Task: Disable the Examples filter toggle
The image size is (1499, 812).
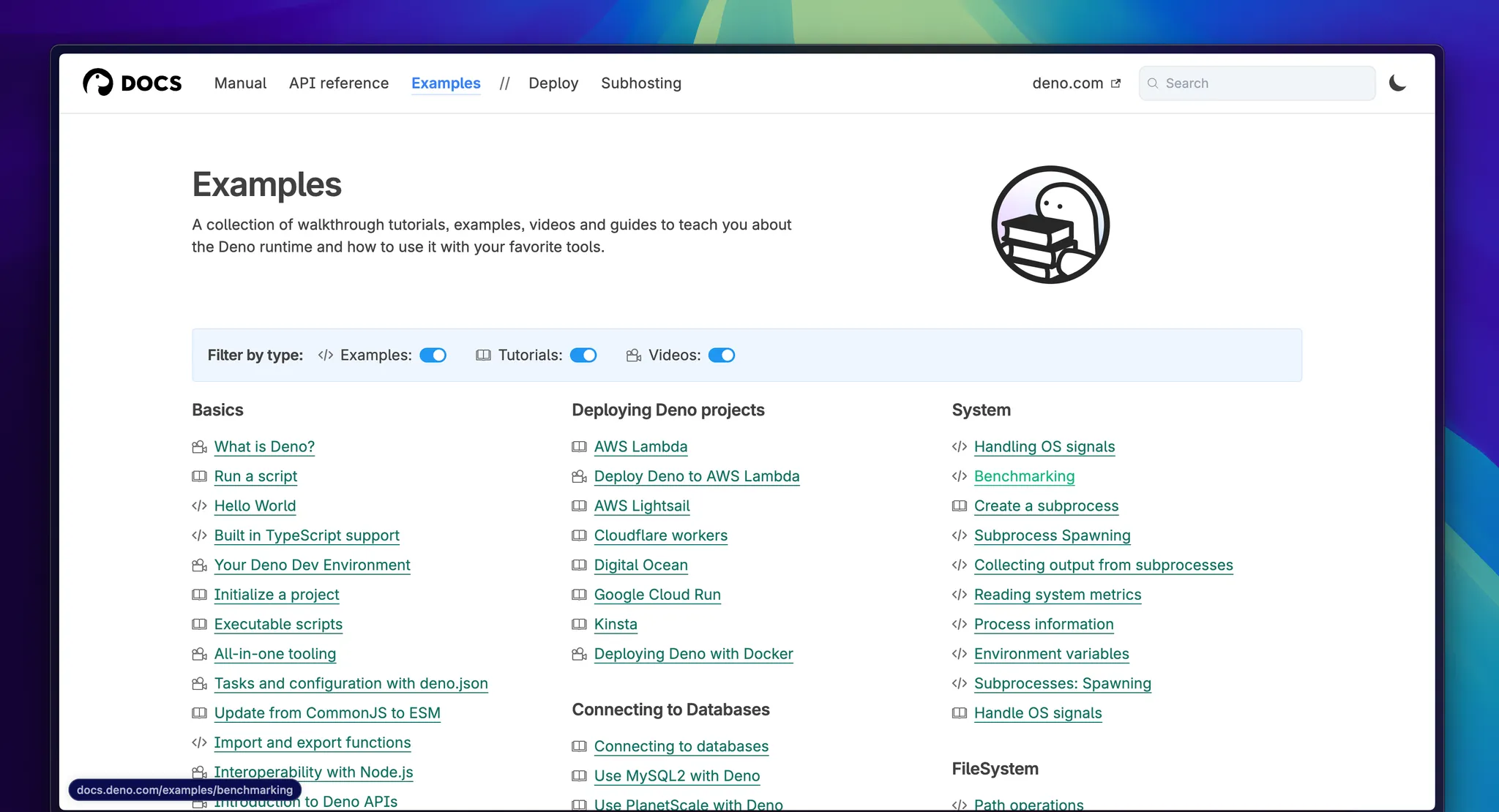Action: point(433,356)
